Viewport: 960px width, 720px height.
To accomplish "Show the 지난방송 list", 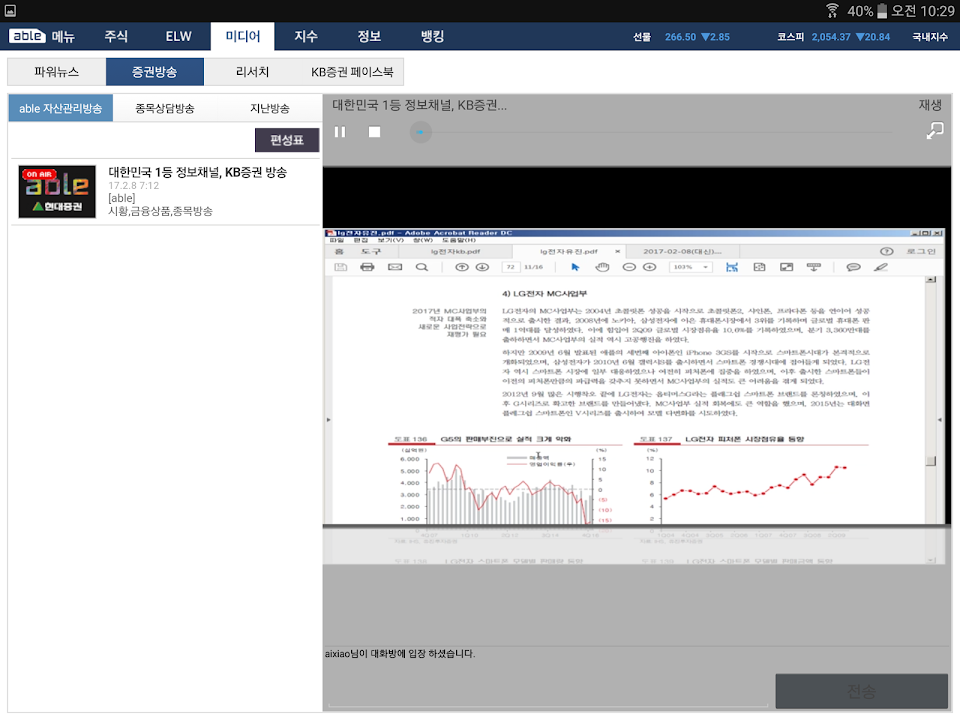I will [x=269, y=108].
